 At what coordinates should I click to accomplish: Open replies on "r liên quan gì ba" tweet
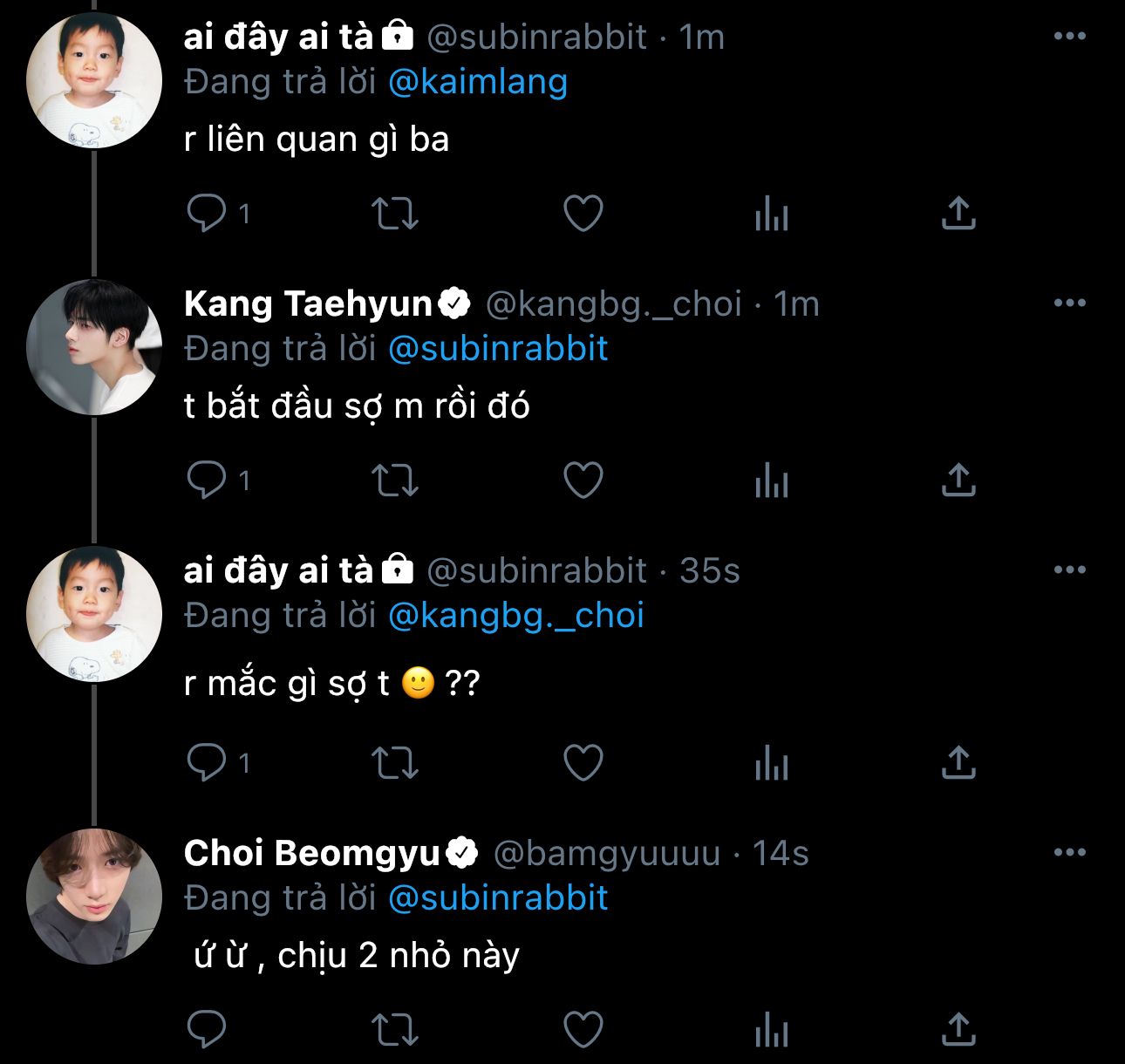click(218, 213)
